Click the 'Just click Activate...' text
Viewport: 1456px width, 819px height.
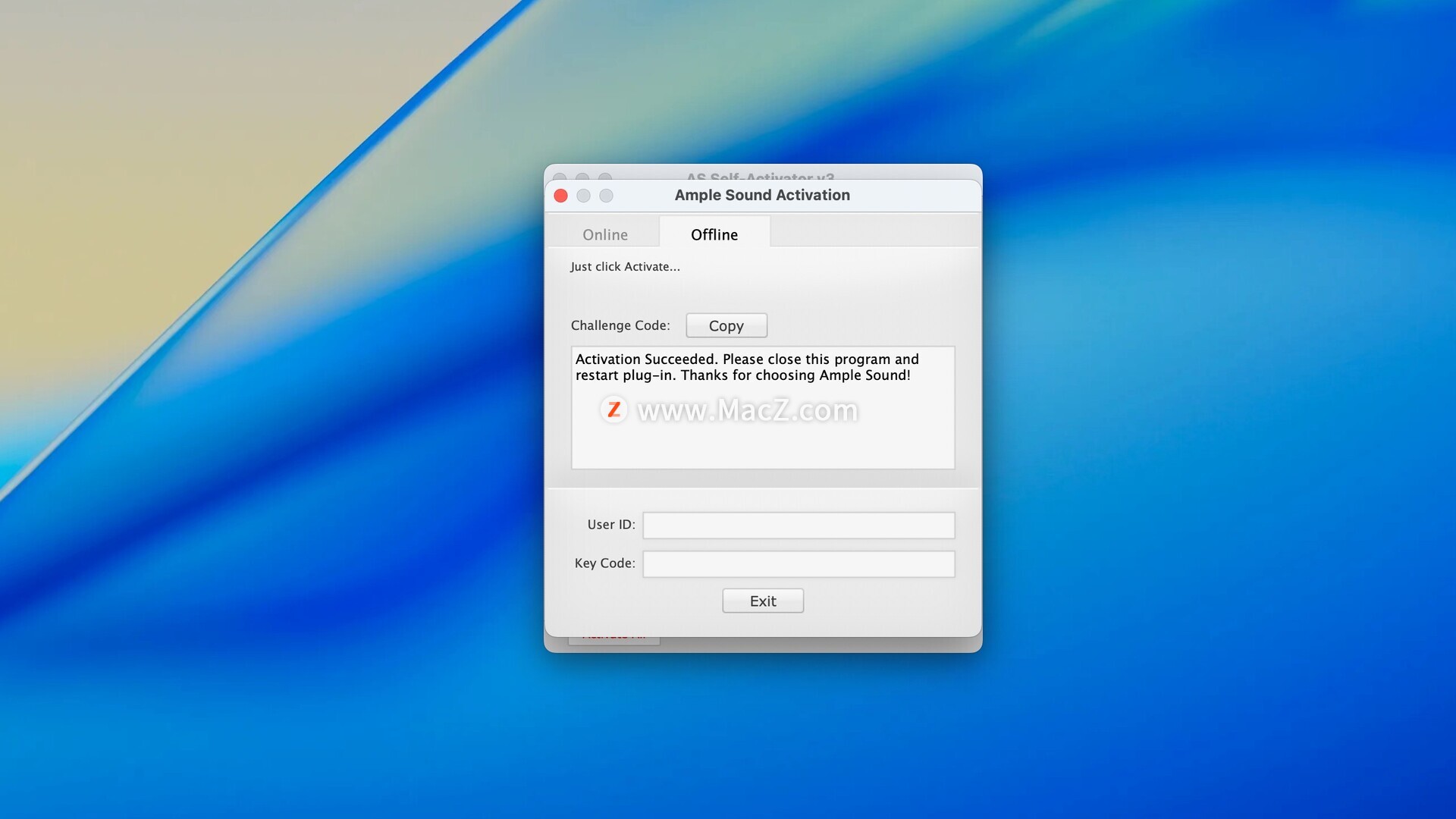coord(625,266)
